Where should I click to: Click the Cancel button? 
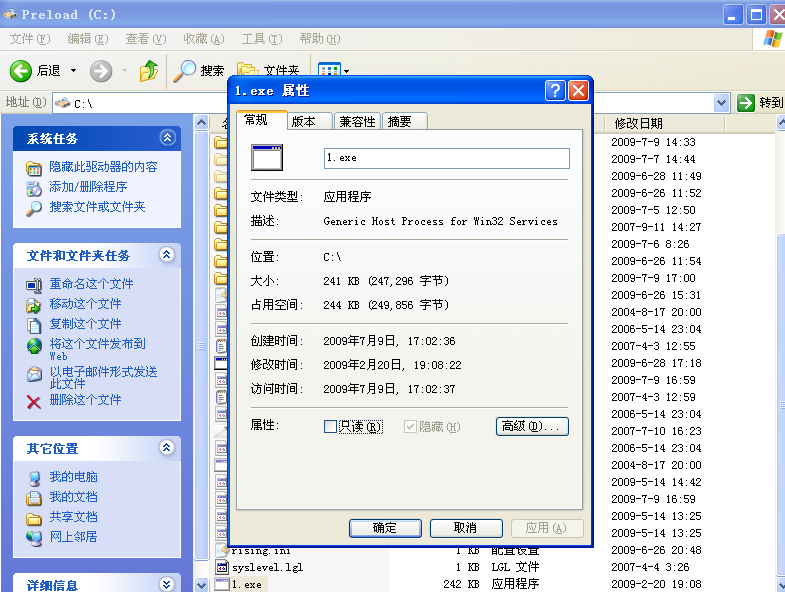coord(466,528)
